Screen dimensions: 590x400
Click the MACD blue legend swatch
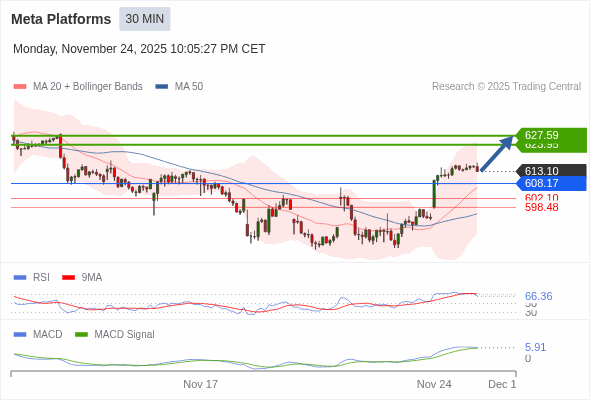click(x=20, y=335)
